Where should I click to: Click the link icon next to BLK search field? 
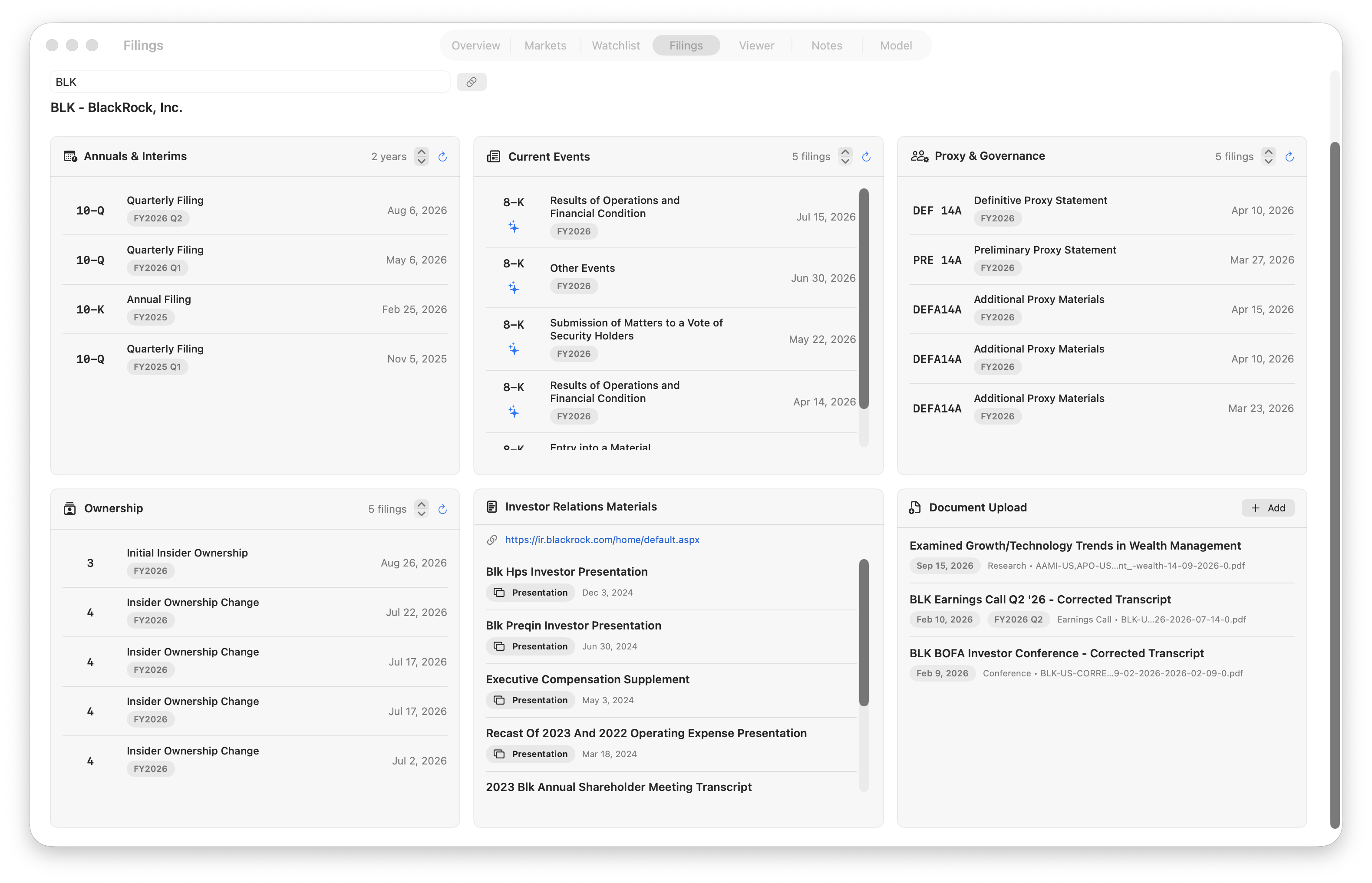pos(471,82)
